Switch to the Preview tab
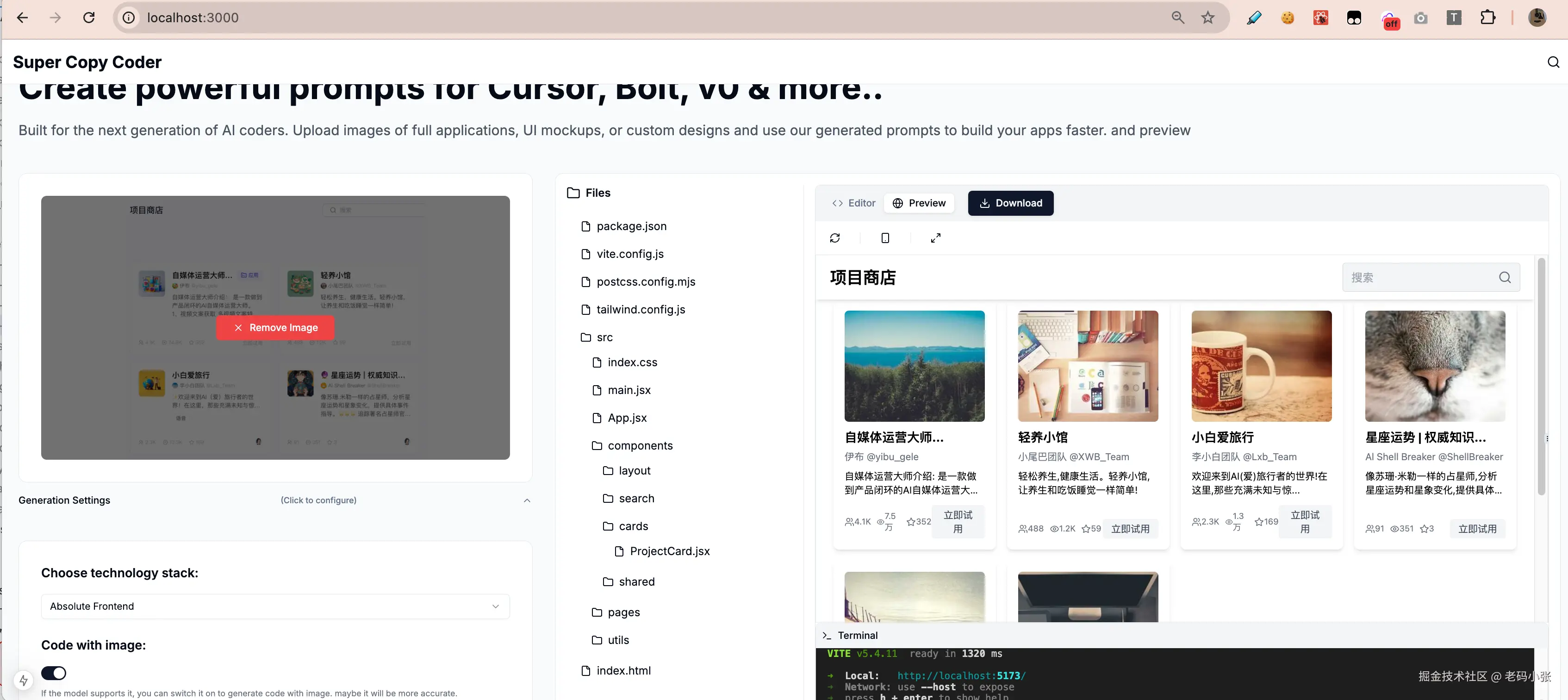Viewport: 1568px width, 700px height. coord(919,203)
